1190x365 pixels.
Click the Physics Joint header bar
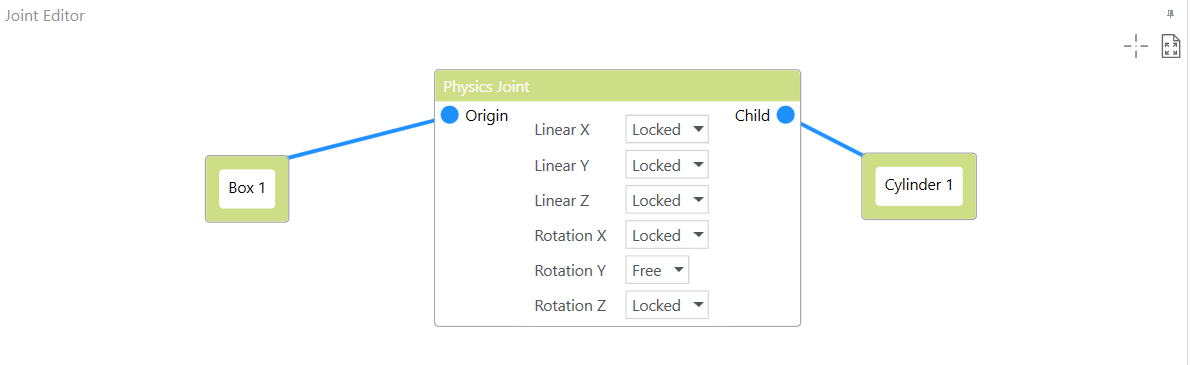[617, 87]
